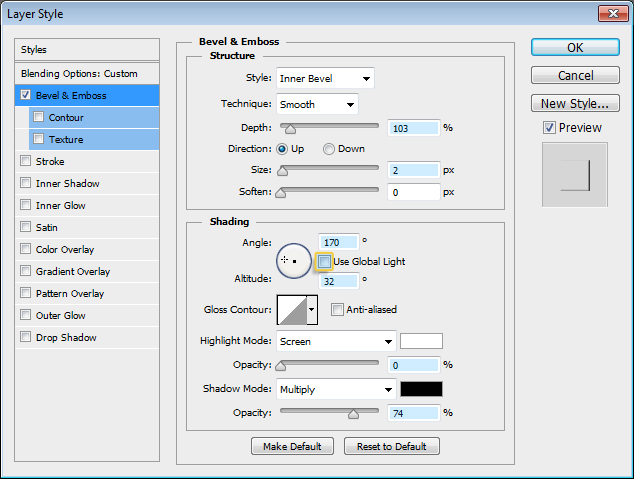Click the layer style preview thumbnail
This screenshot has width=634, height=479.
pyautogui.click(x=574, y=175)
